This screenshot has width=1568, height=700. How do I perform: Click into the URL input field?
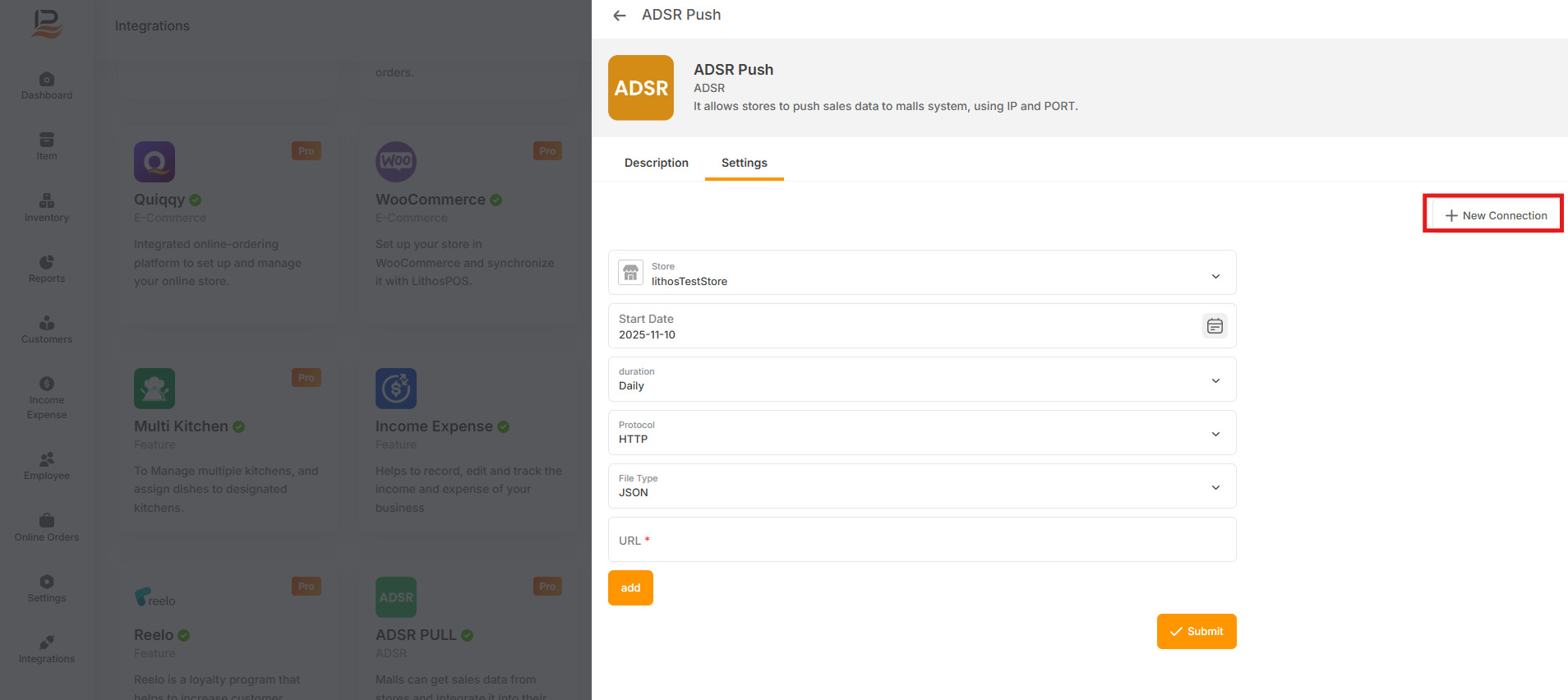click(921, 540)
